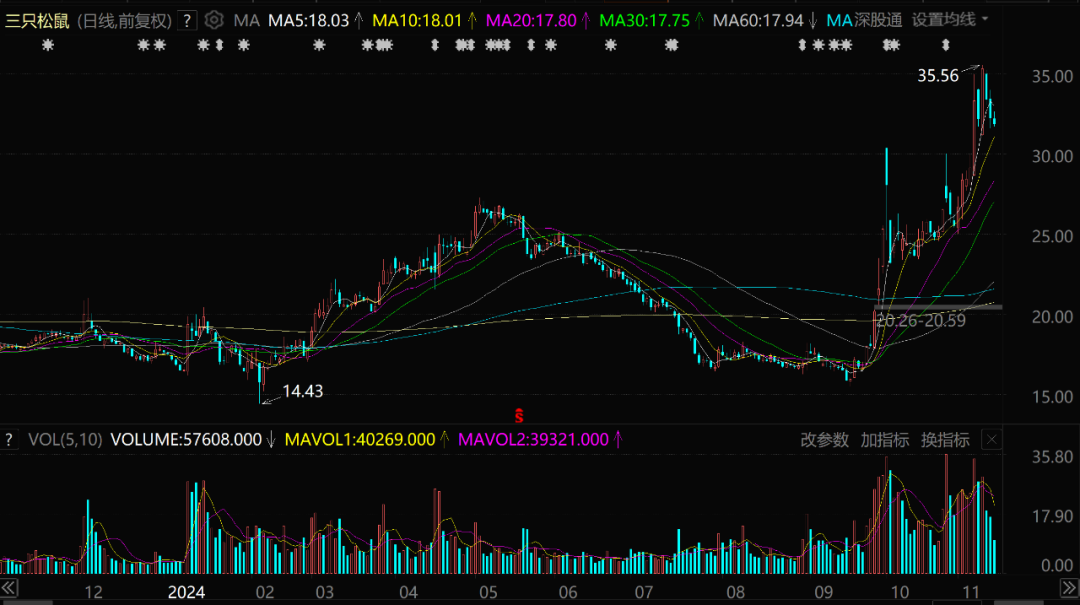Select the MA10:18.01 moving average label
This screenshot has height=605, width=1080.
417,21
